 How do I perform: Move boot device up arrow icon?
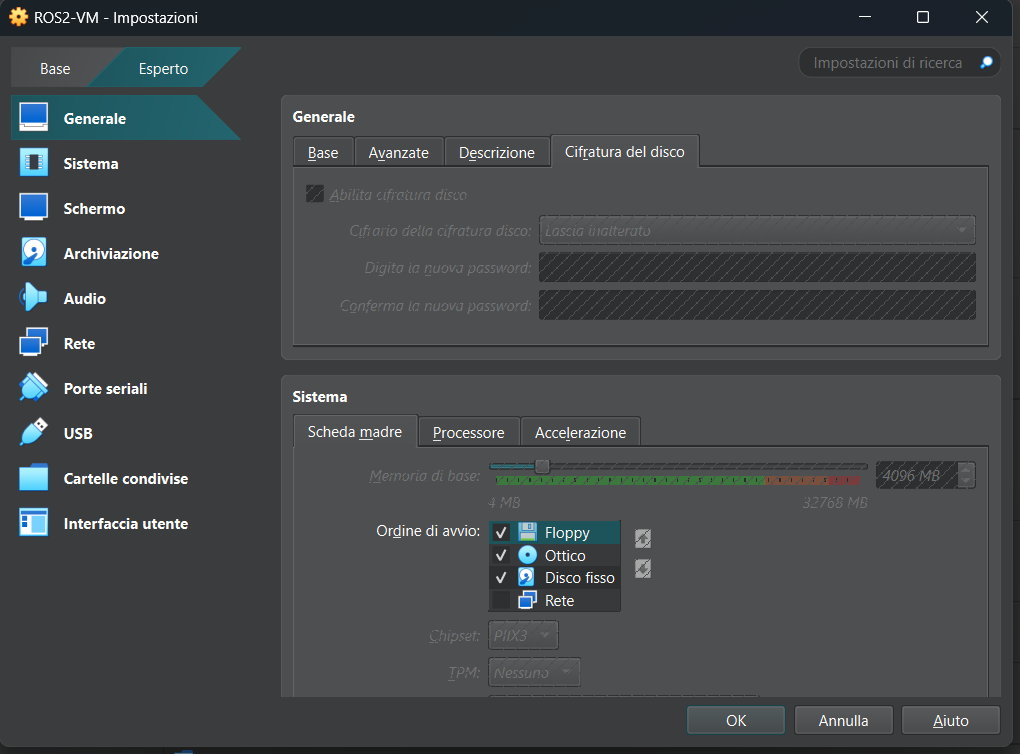pyautogui.click(x=643, y=538)
